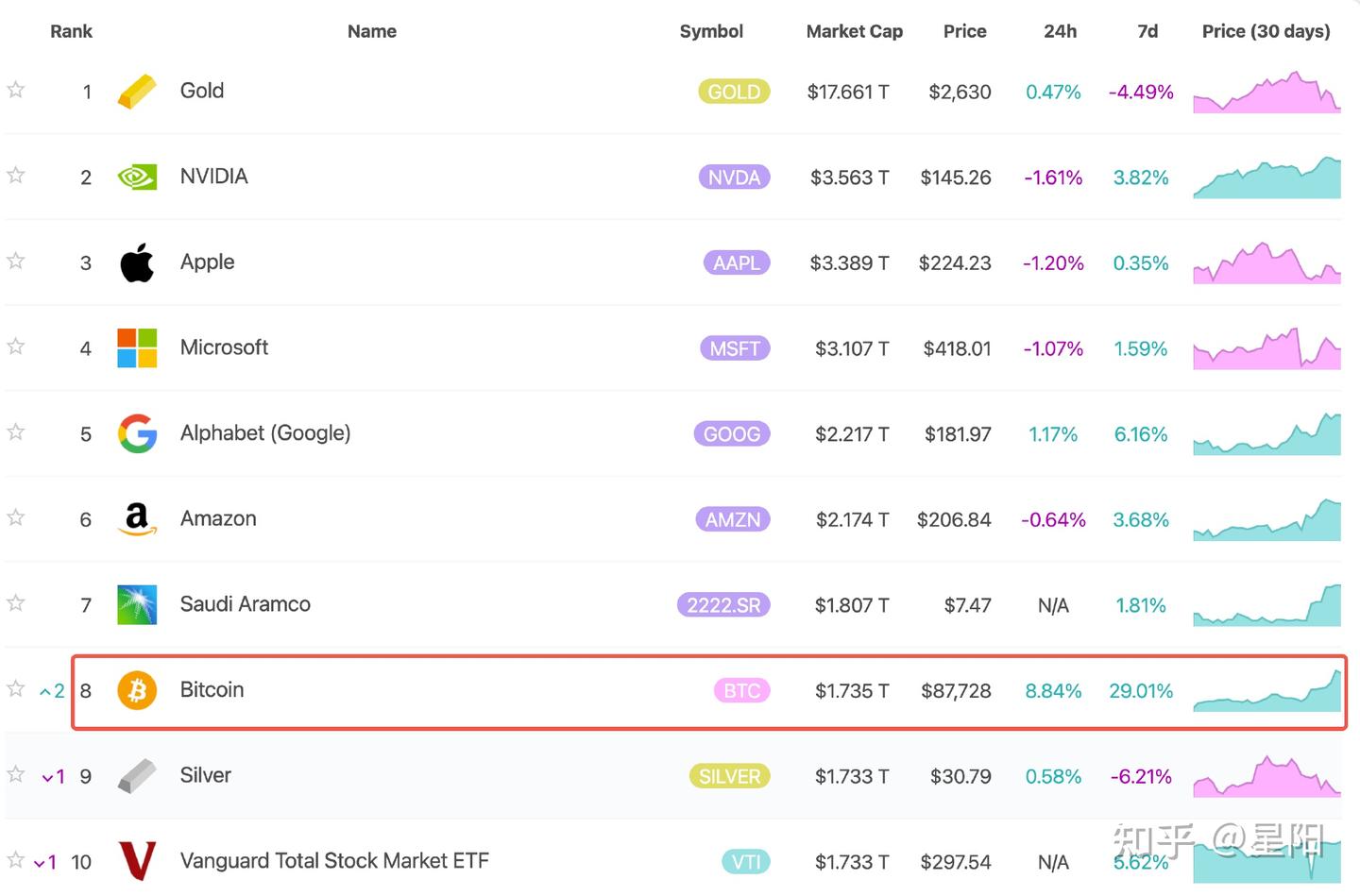The height and width of the screenshot is (896, 1360).
Task: Toggle favorite star for Silver
Action: click(x=16, y=774)
